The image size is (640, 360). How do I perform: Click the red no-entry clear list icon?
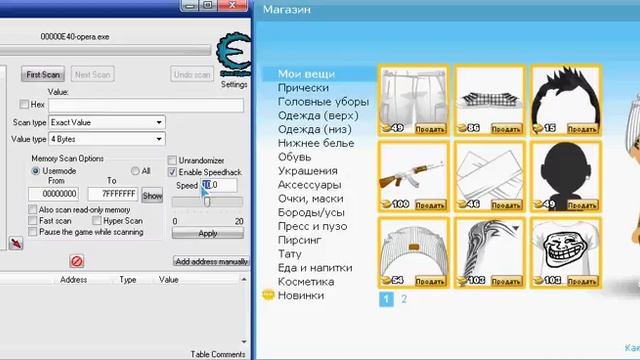tap(77, 261)
